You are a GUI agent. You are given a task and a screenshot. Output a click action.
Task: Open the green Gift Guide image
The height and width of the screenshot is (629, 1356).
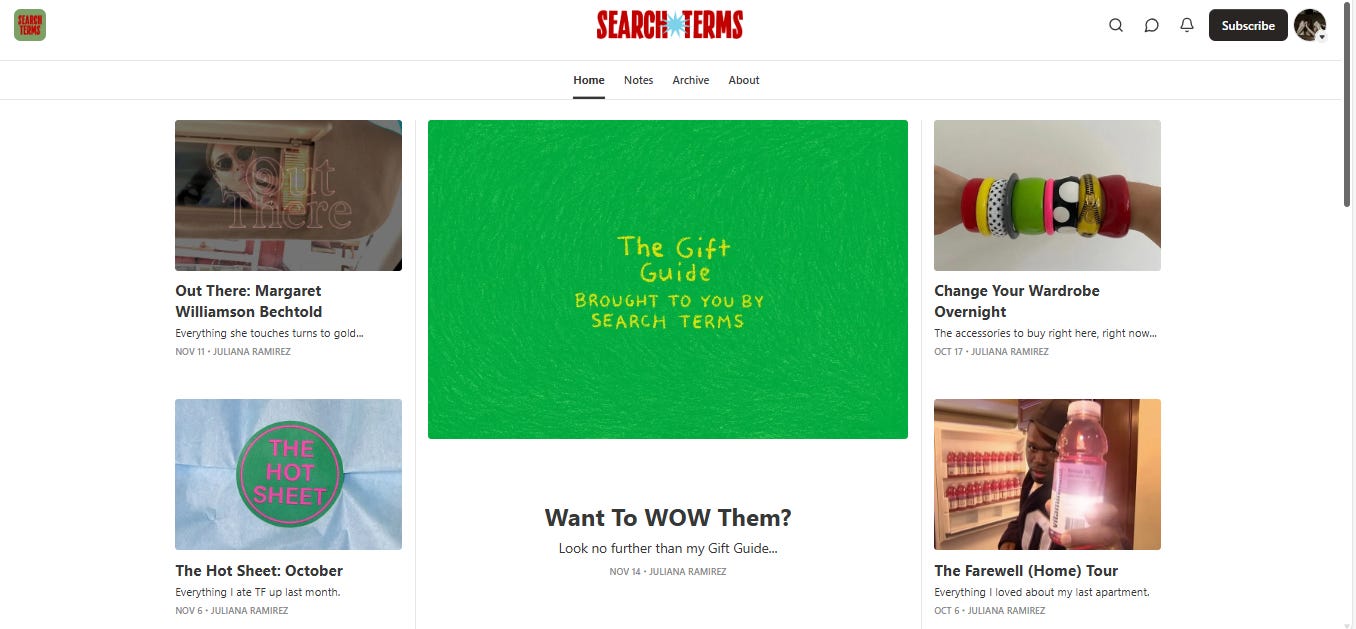pyautogui.click(x=668, y=279)
